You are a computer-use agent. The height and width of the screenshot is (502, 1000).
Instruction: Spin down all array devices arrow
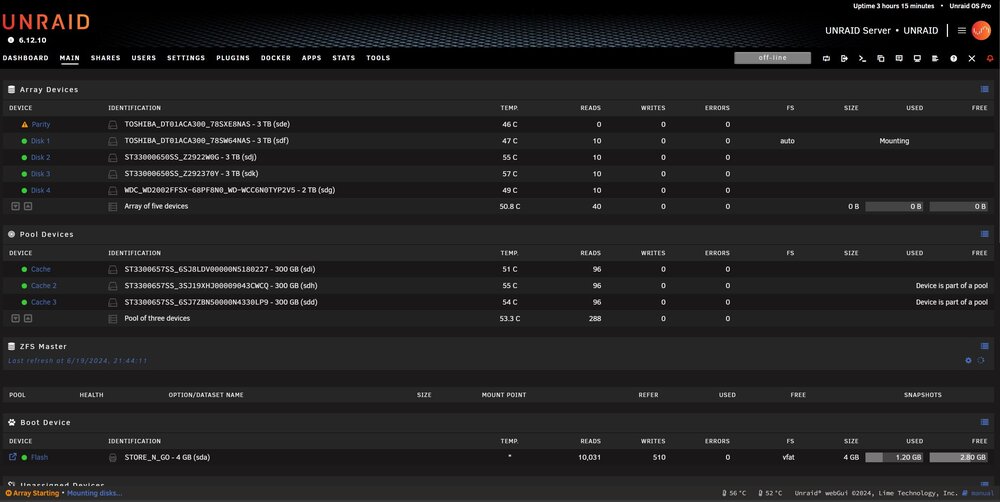pyautogui.click(x=16, y=206)
